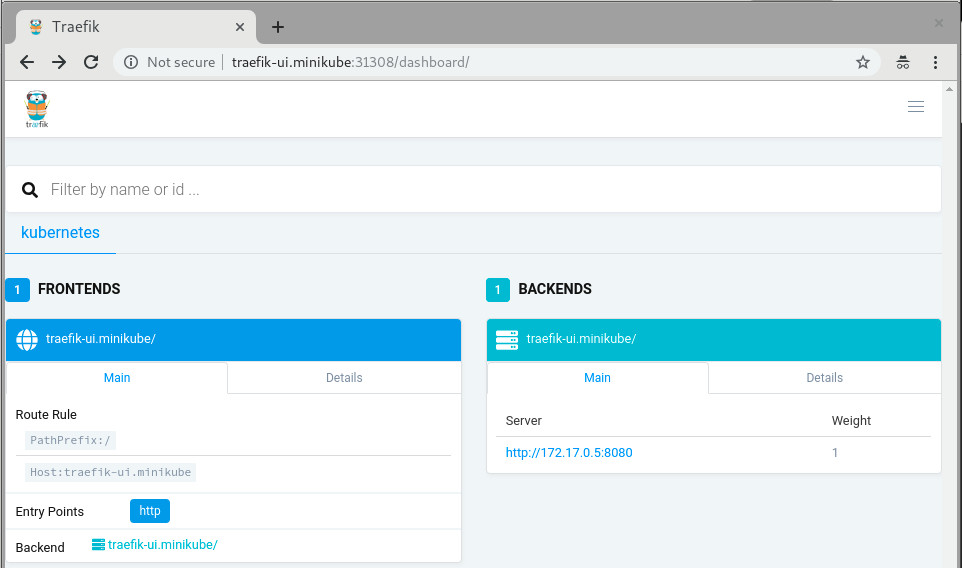Open the server link http://172.17.0.5:8080
The height and width of the screenshot is (568, 962).
pyautogui.click(x=569, y=453)
